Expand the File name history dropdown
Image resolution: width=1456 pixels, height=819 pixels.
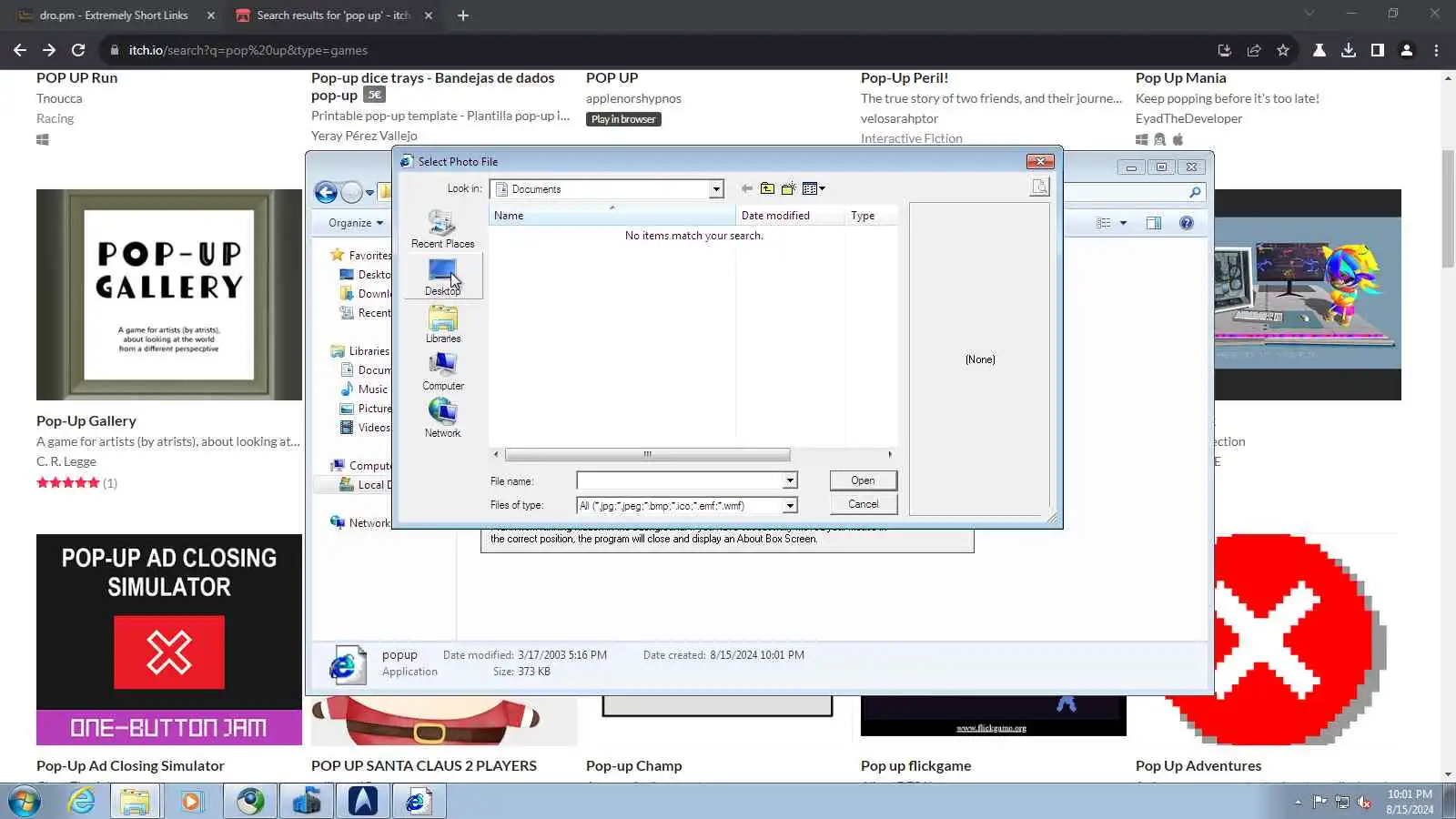point(790,480)
